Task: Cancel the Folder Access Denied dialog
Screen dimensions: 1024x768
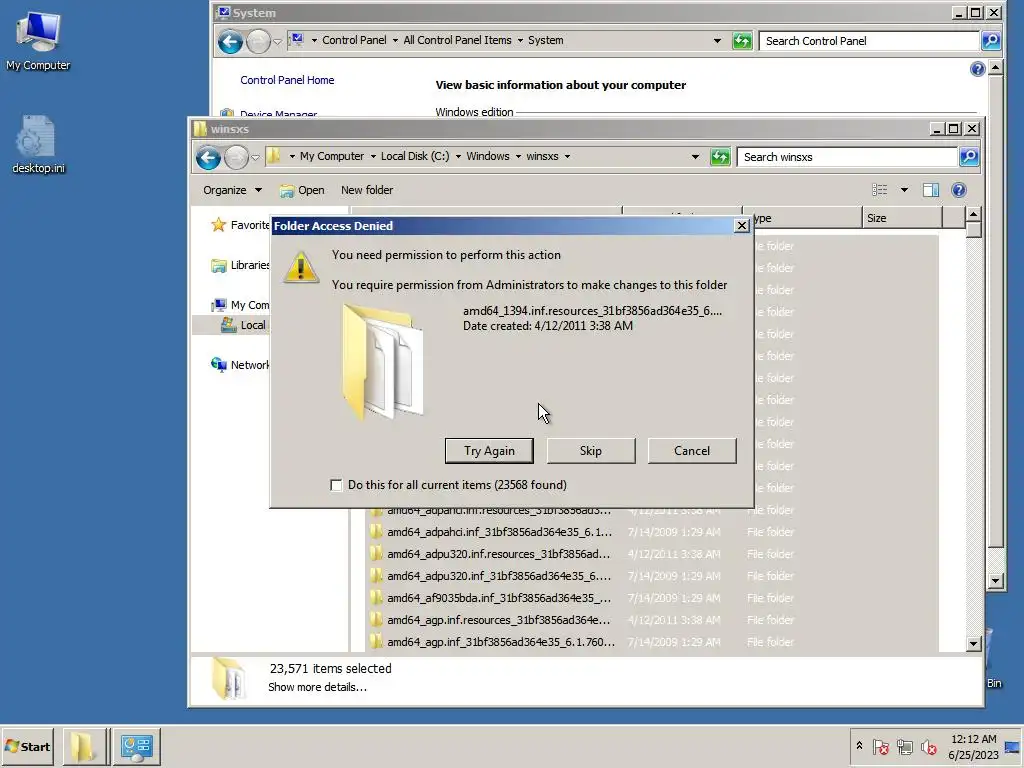Action: pos(692,451)
